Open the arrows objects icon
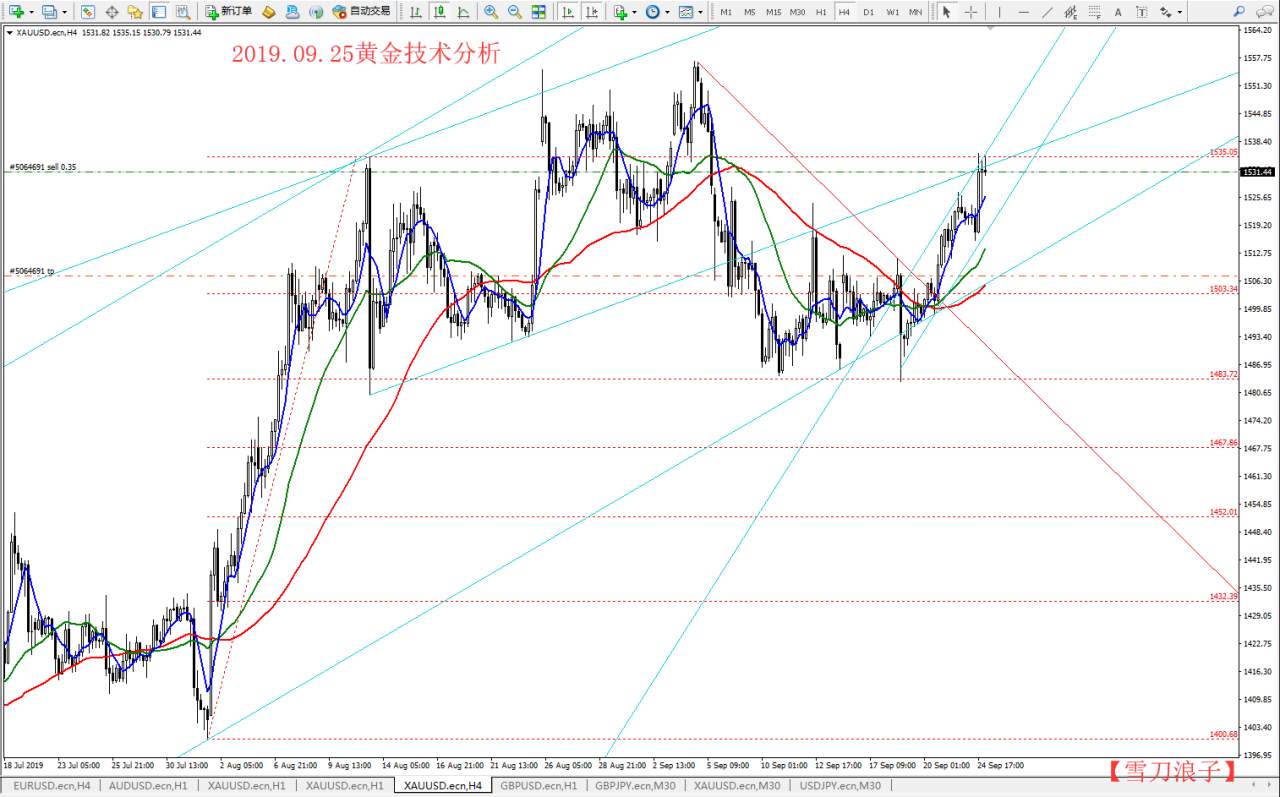 1165,12
